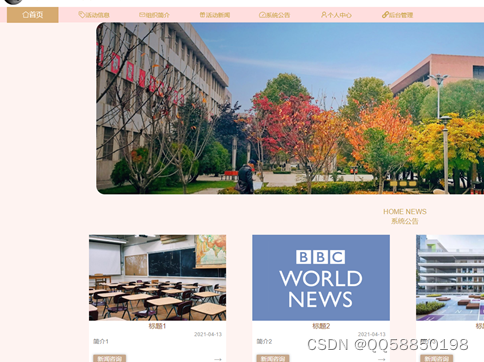Click the 标题1 card title
This screenshot has height=362, width=484.
(157, 326)
